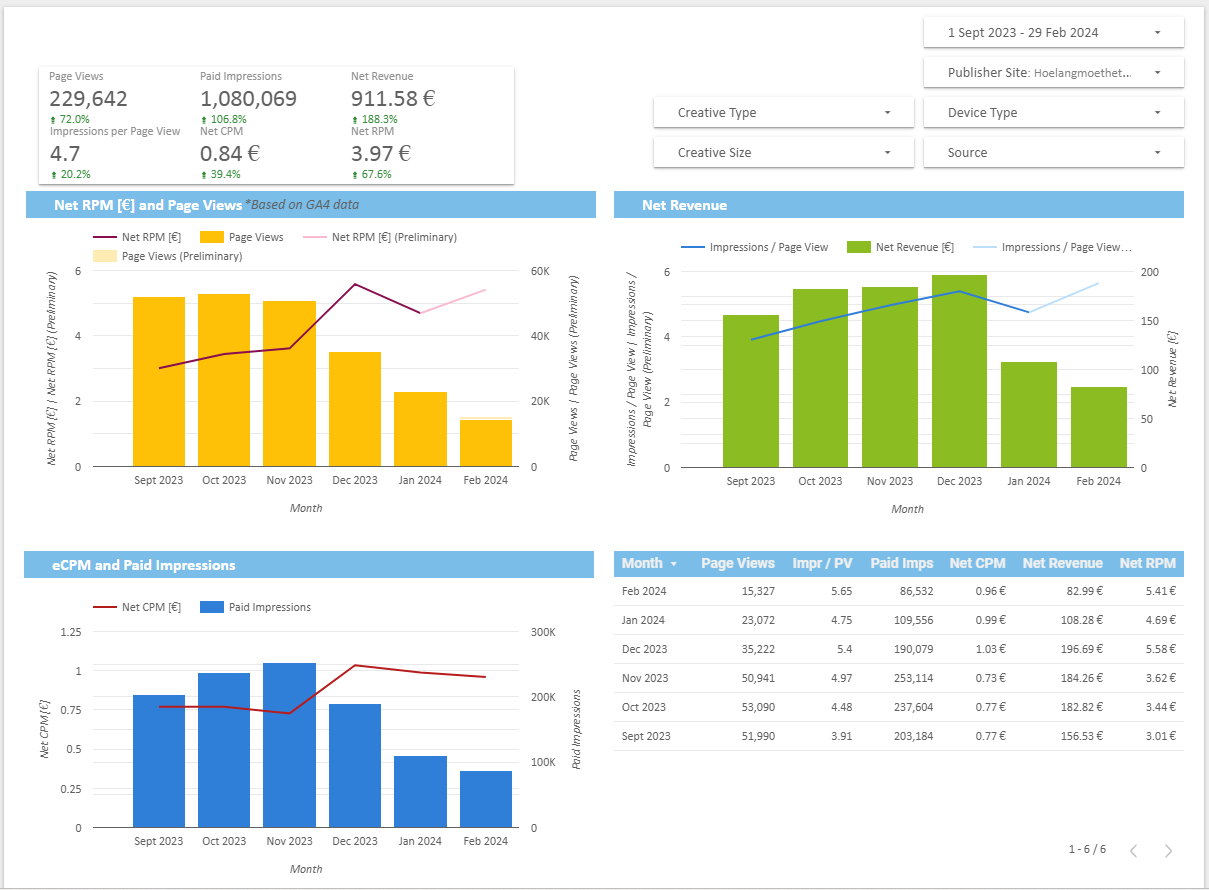The image size is (1209, 890).
Task: Click the 5.41 € net RPM cell
Action: (1160, 591)
